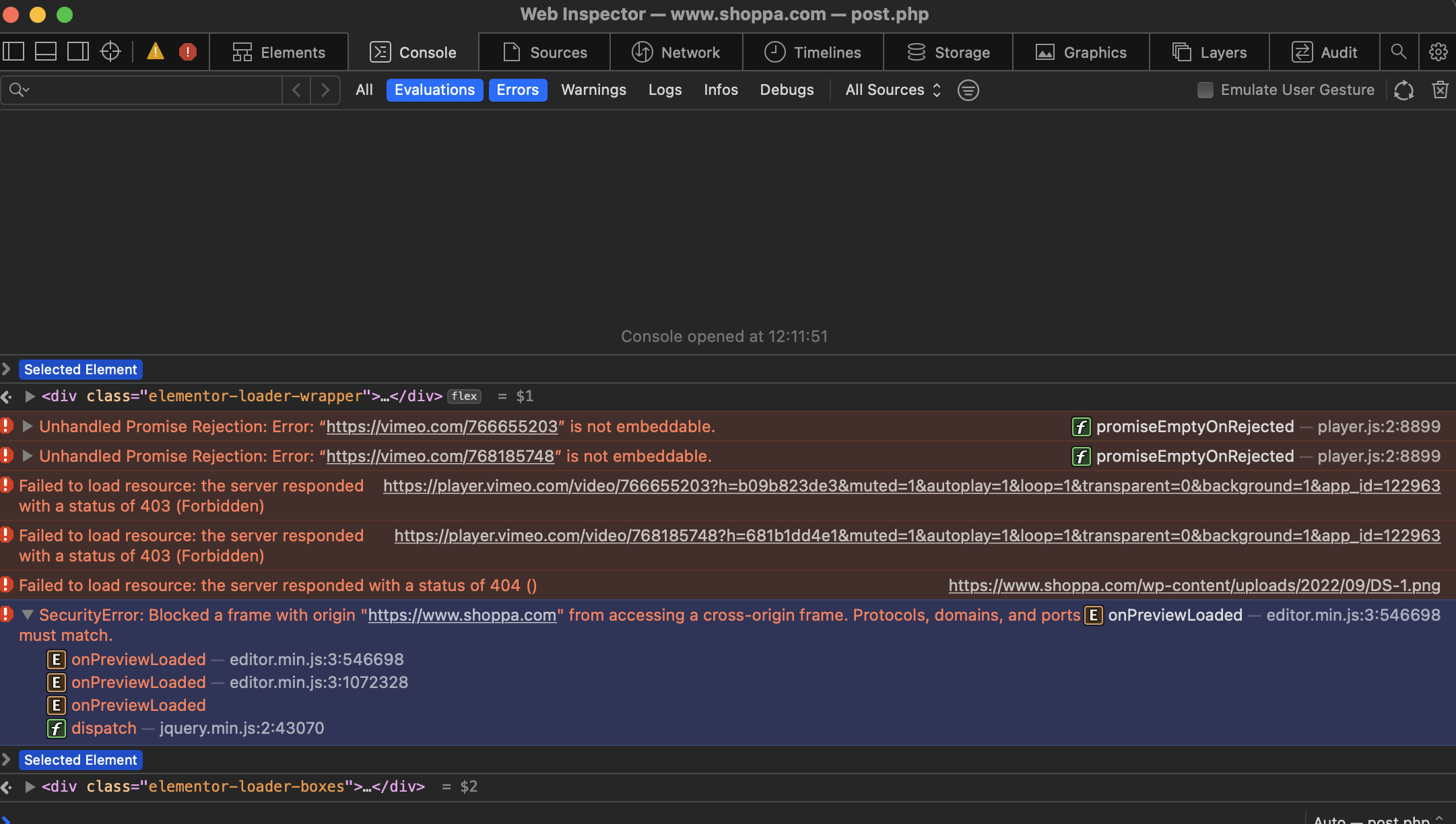Open player.vimeo.com/video/768185748 resource link
Screen dimensions: 1456x824
(x=917, y=536)
